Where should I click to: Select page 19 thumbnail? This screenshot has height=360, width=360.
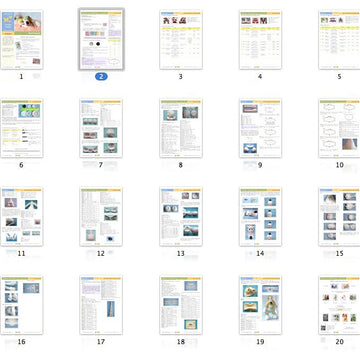click(x=260, y=305)
